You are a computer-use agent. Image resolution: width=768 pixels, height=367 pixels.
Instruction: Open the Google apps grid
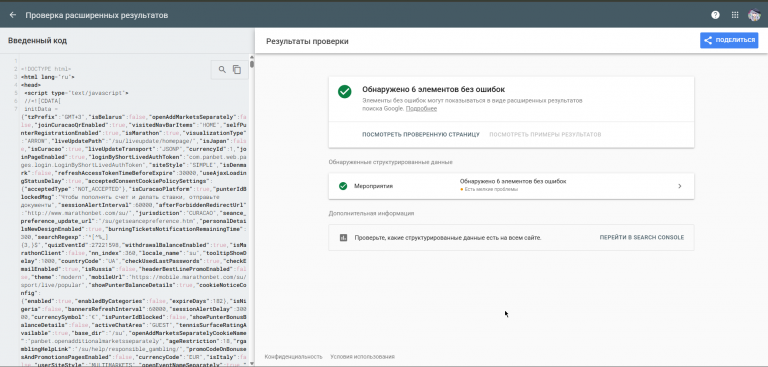click(735, 15)
